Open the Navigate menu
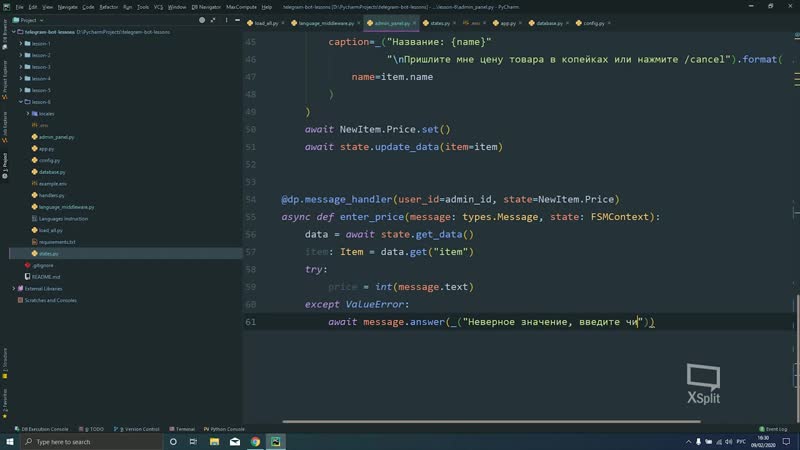Viewport: 800px width, 450px height. (67, 7)
